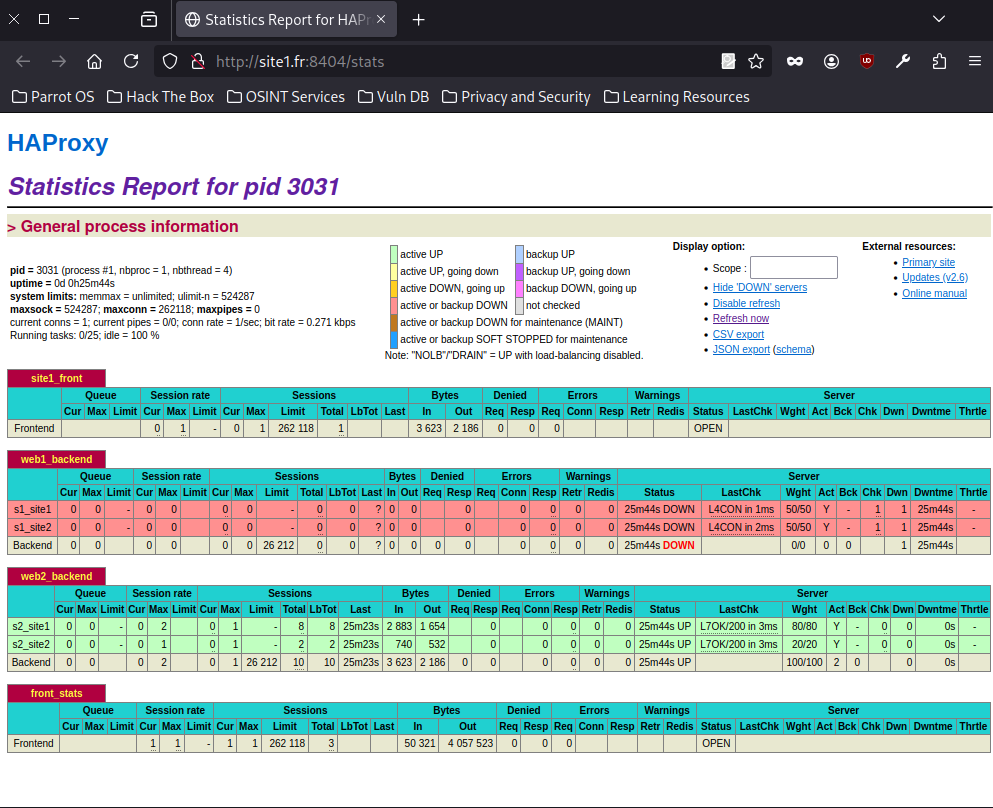Click the 100/100 weight cell of web2 Backend

click(804, 662)
